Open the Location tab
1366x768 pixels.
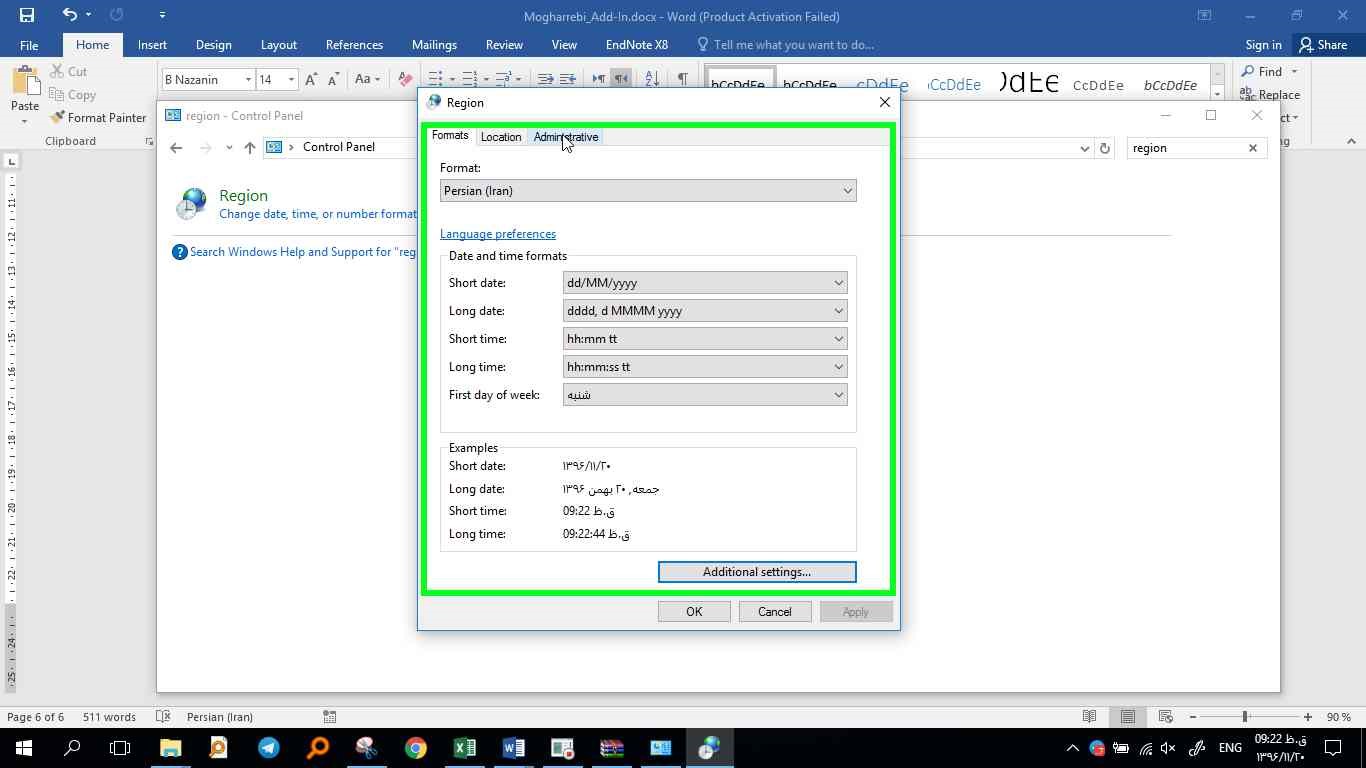[x=501, y=137]
